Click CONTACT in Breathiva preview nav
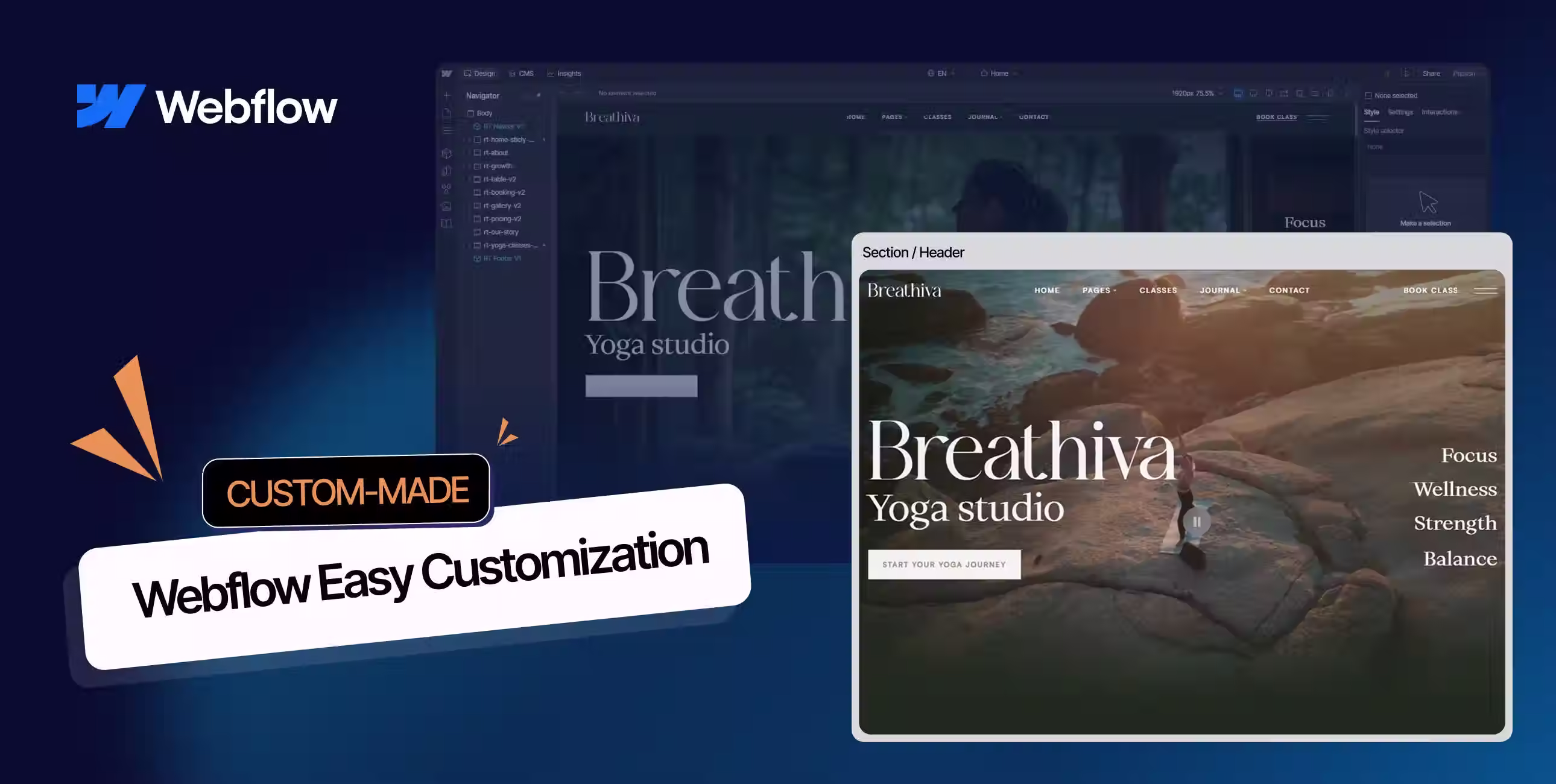The width and height of the screenshot is (1556, 784). [x=1289, y=291]
